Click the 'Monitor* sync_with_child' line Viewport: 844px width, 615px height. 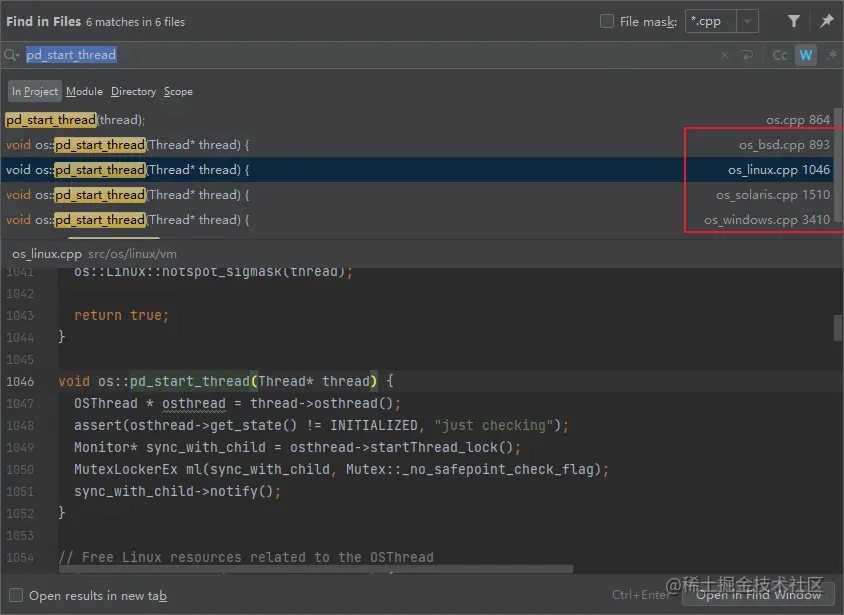(x=297, y=447)
